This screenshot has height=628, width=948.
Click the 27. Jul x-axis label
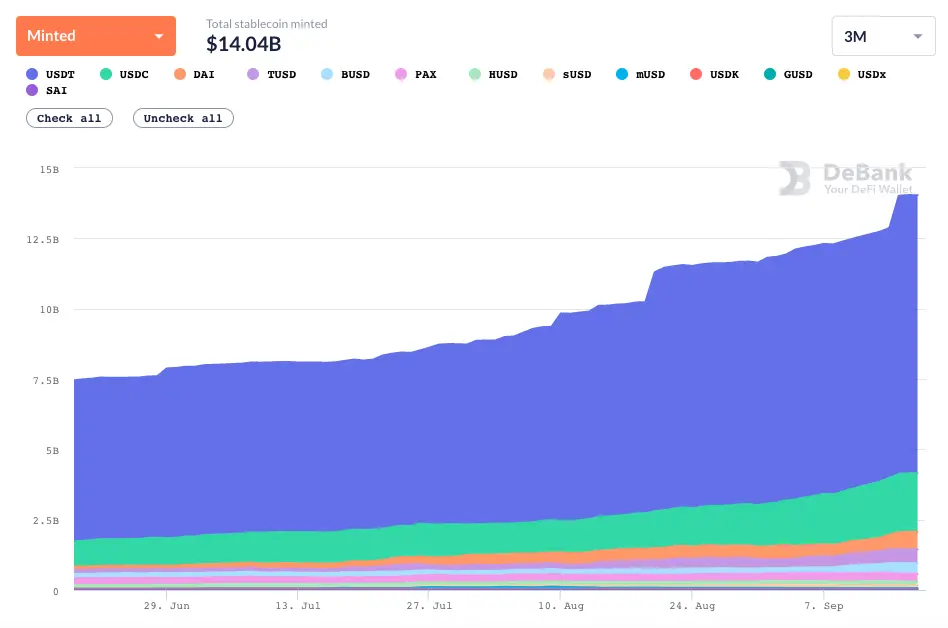[429, 606]
